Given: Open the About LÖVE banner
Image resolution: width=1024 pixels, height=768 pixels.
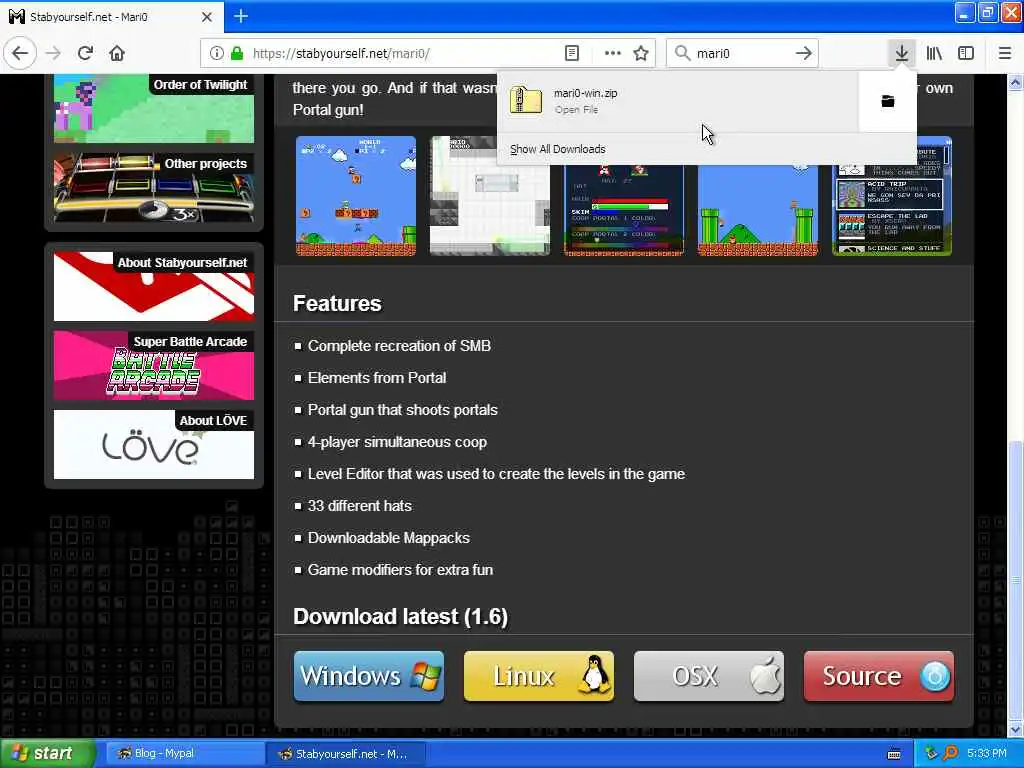Looking at the screenshot, I should (154, 445).
